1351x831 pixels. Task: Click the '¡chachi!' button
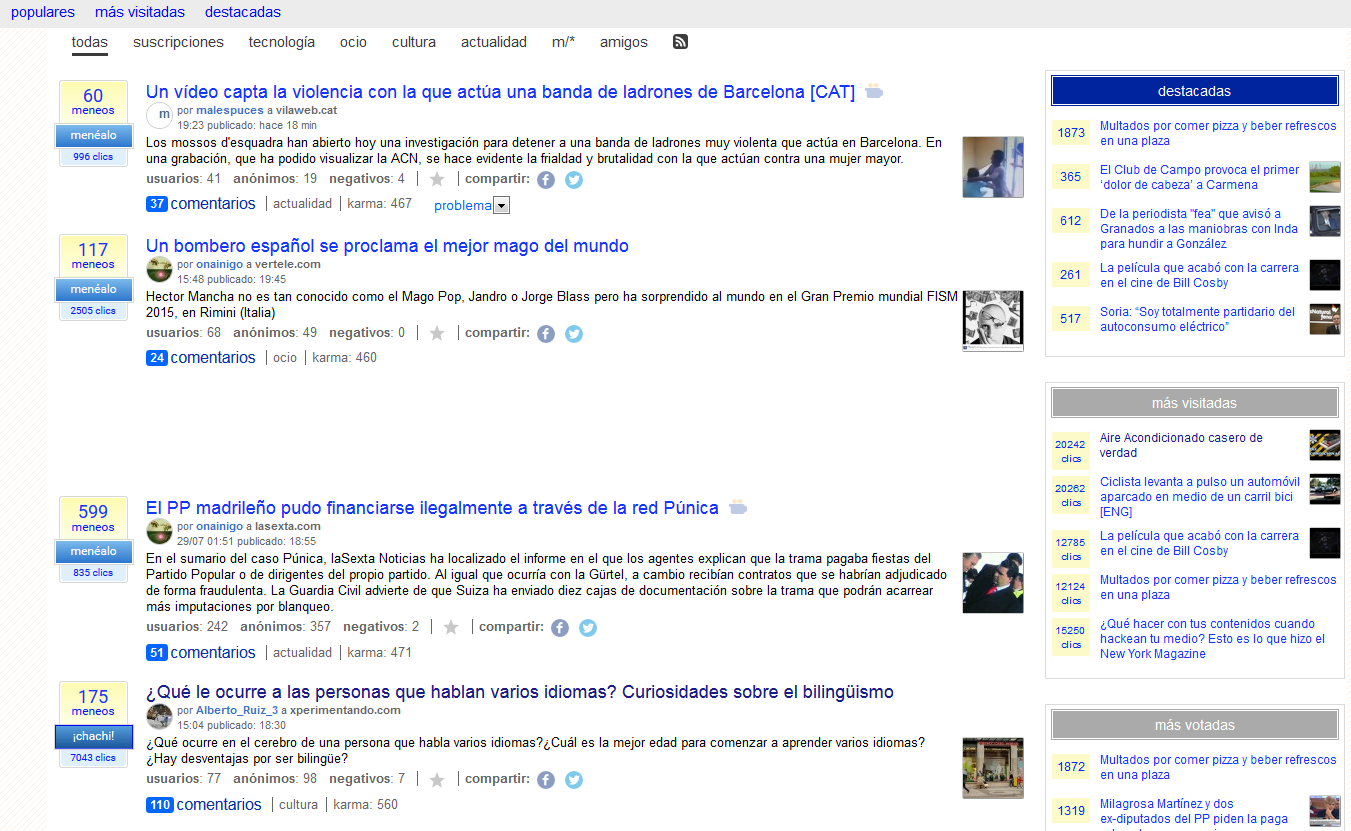pyautogui.click(x=93, y=737)
